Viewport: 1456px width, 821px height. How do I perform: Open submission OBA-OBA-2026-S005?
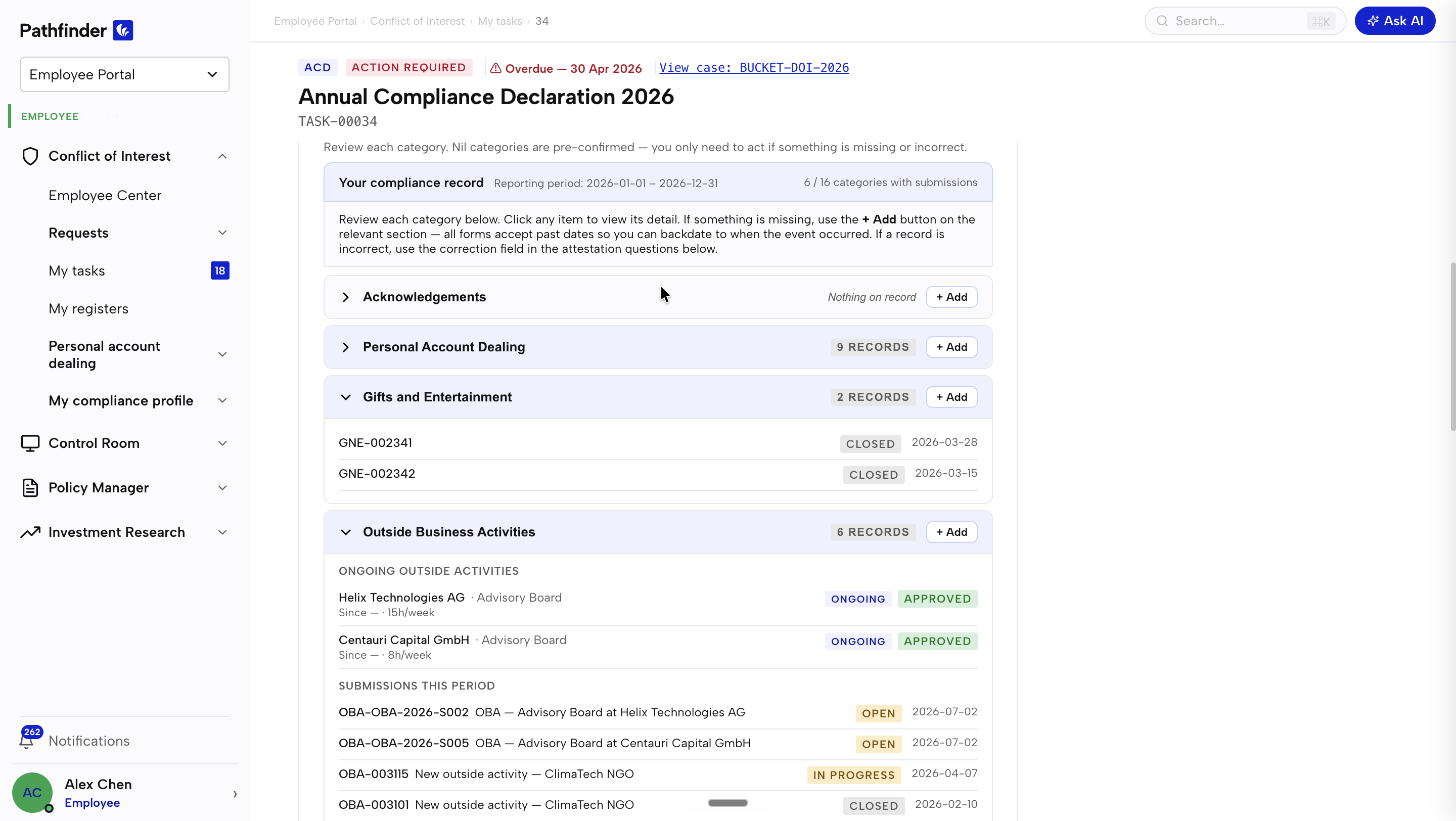click(658, 744)
